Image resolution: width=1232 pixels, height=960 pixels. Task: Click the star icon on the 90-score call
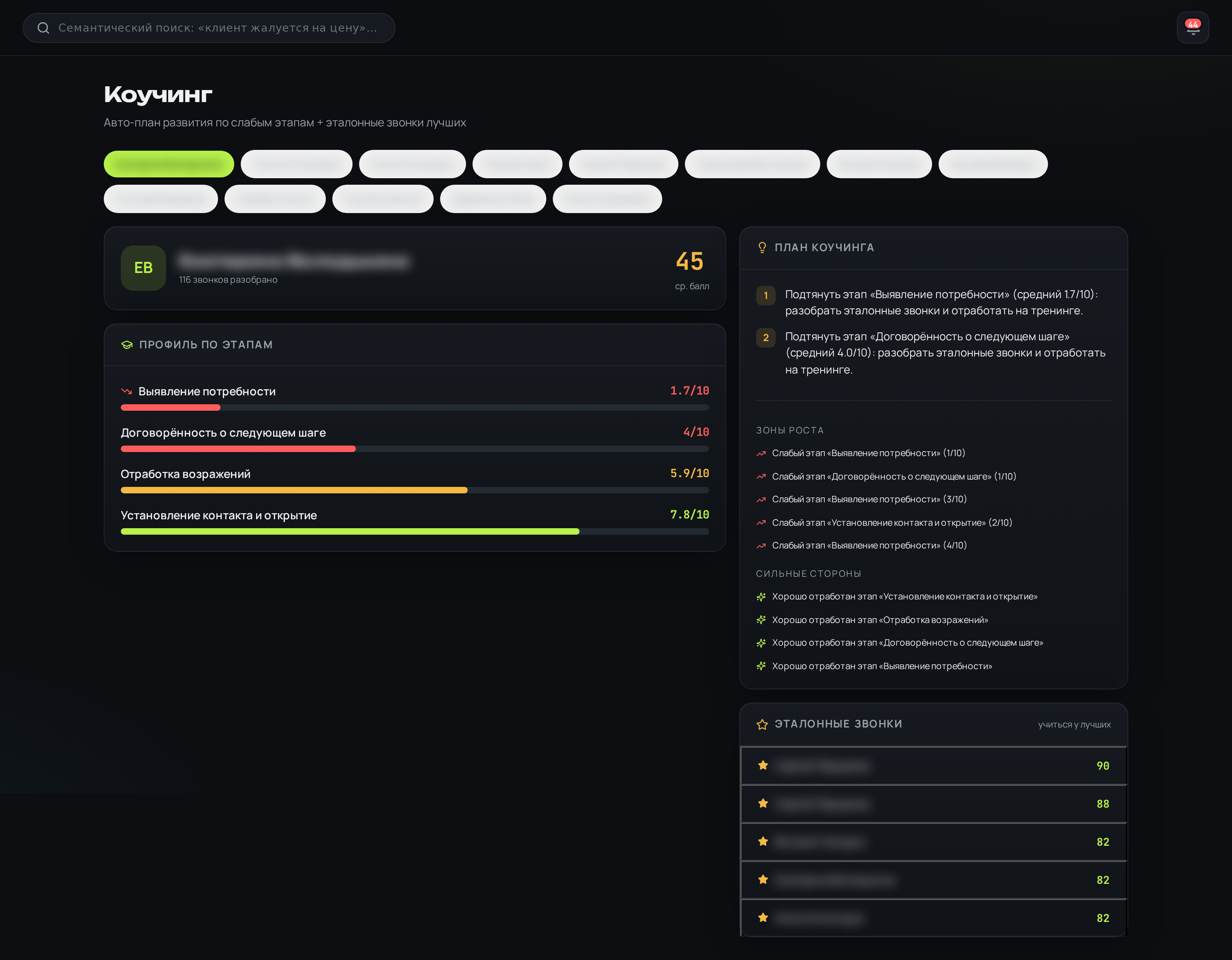point(763,766)
